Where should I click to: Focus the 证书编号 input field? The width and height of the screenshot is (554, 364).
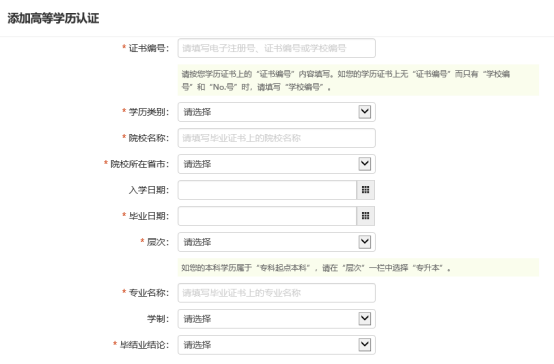[276, 48]
